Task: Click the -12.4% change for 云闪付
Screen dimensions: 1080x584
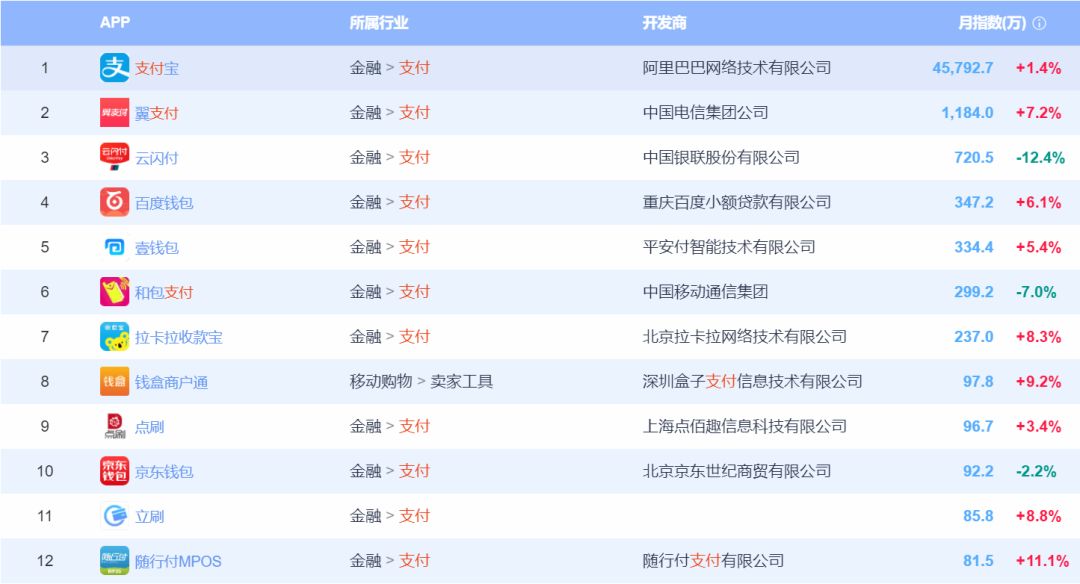Action: [x=1041, y=157]
